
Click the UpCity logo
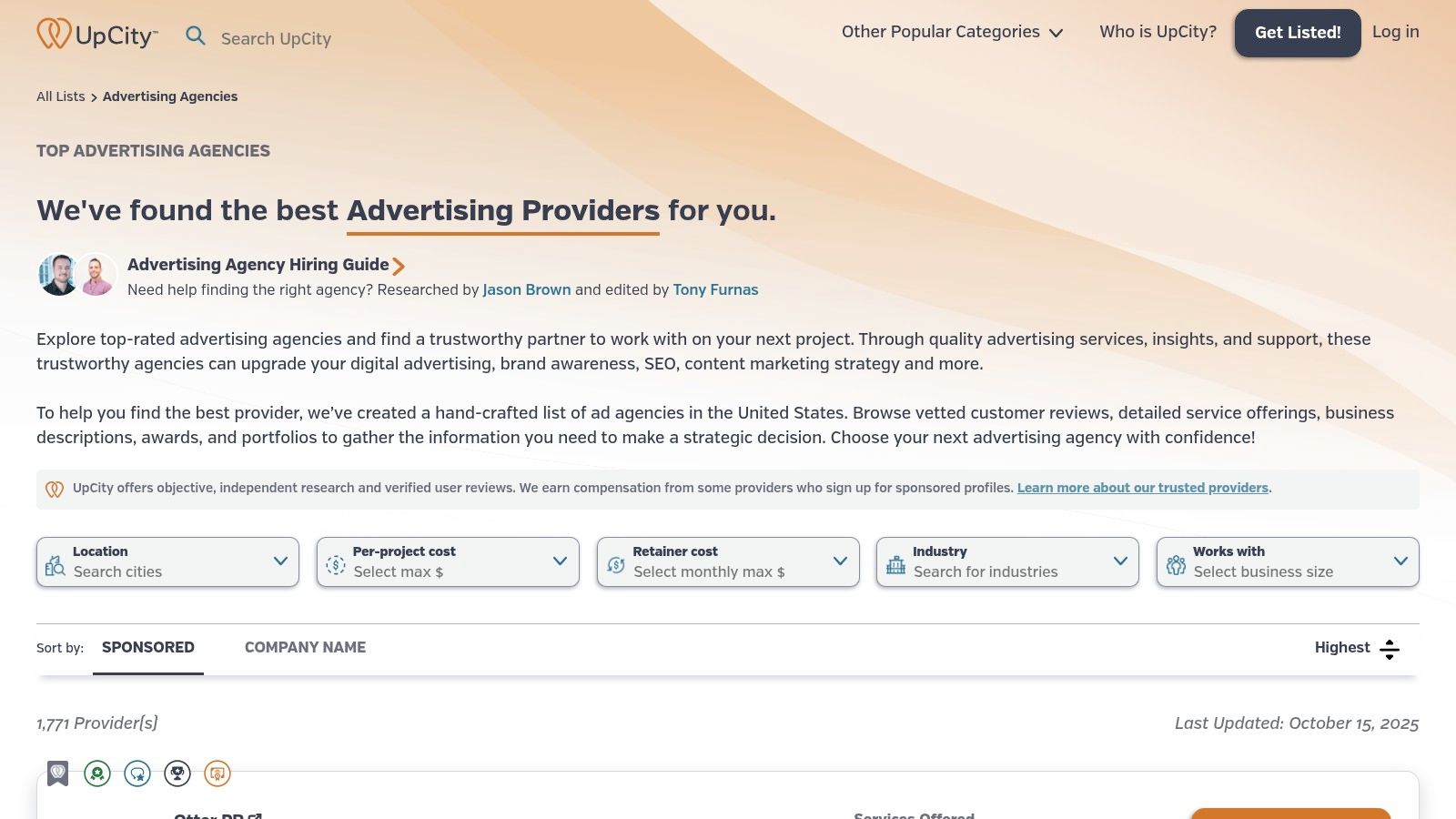(x=97, y=35)
